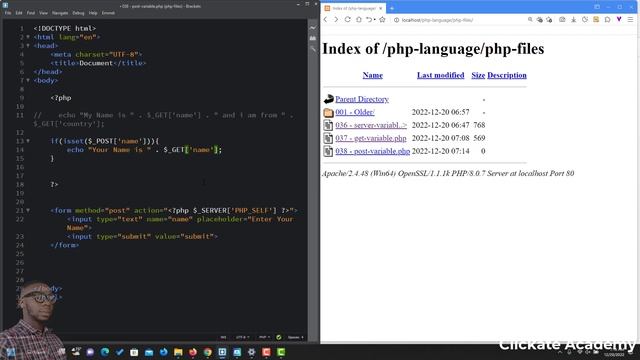Open Settings gear from the taskbar
This screenshot has height=360, width=640.
pyautogui.click(x=252, y=352)
